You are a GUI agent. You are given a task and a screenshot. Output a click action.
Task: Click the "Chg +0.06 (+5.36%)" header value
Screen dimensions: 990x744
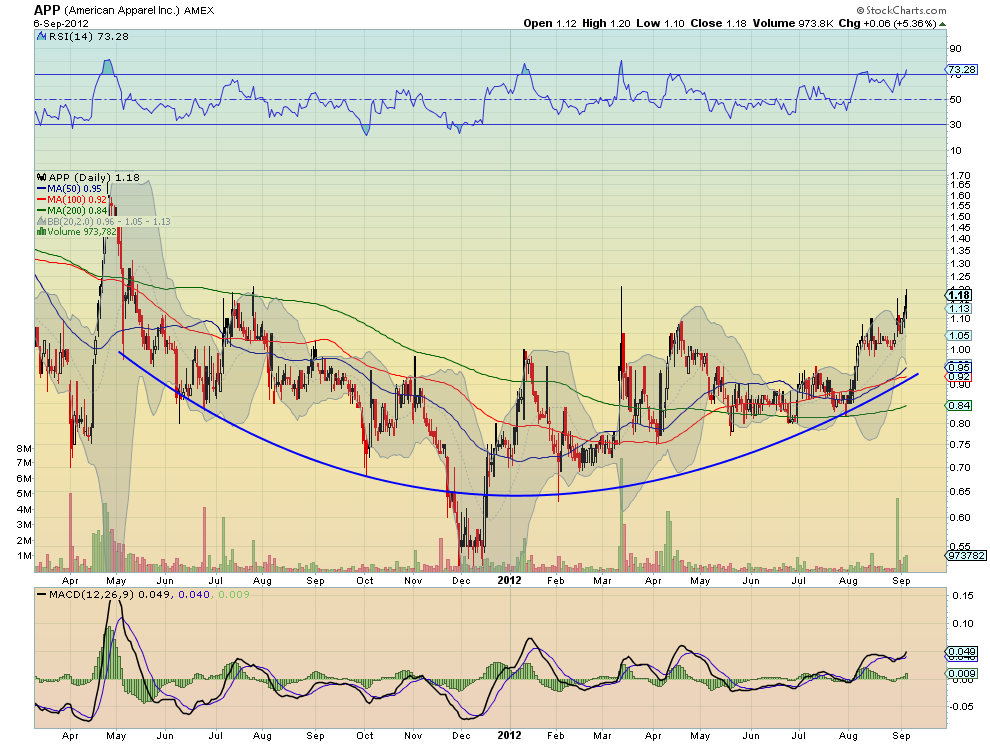coord(887,23)
